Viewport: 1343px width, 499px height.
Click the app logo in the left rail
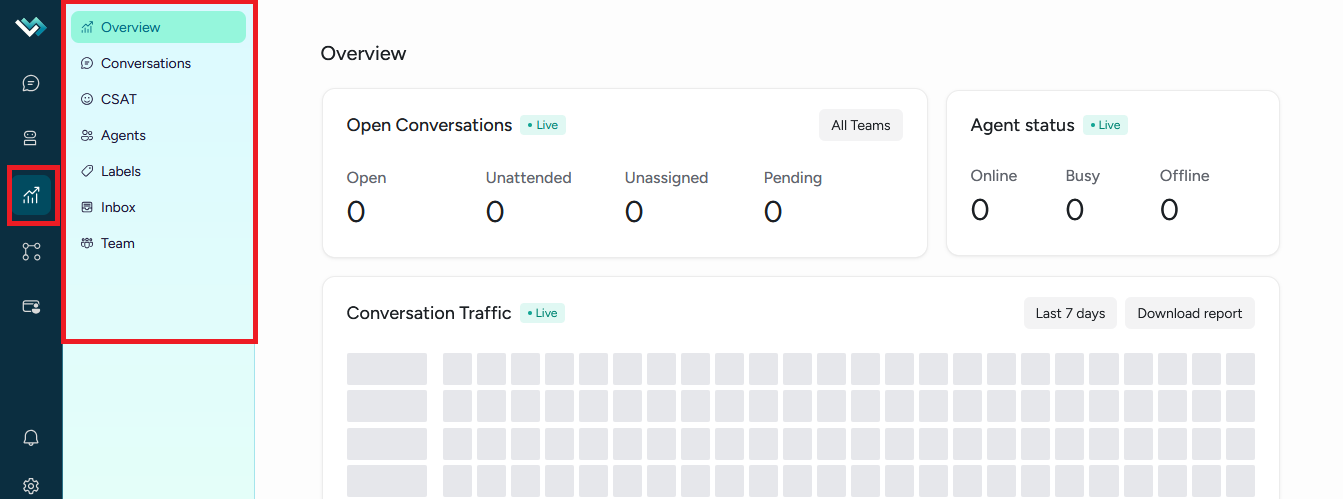pos(31,27)
